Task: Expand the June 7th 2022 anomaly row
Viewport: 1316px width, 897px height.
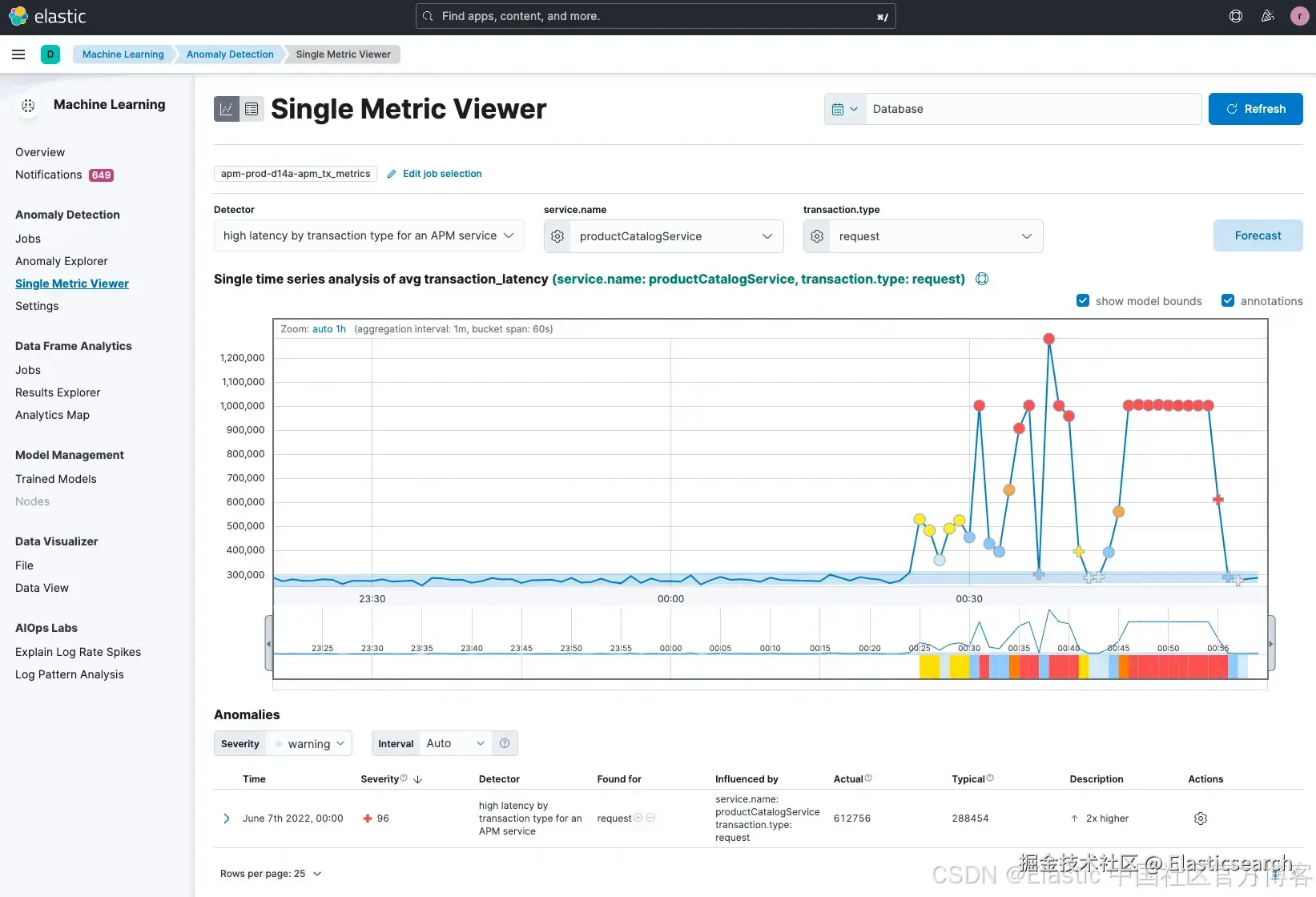Action: pos(226,819)
